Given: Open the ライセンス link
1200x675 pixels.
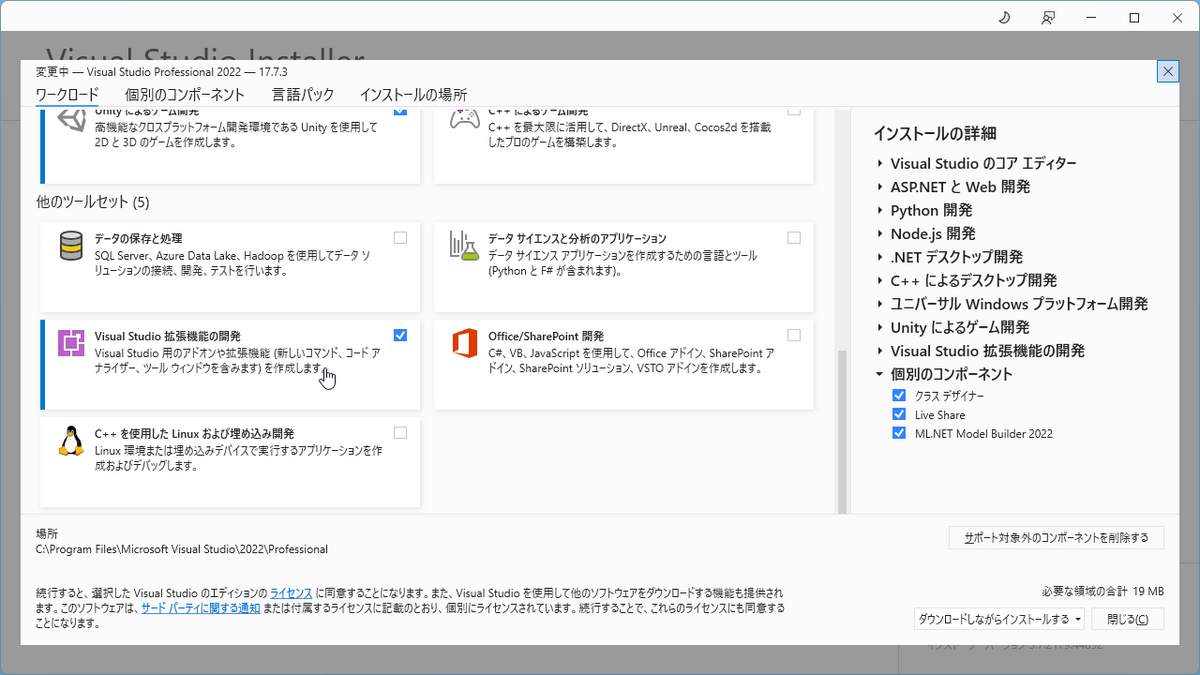Looking at the screenshot, I should 291,593.
